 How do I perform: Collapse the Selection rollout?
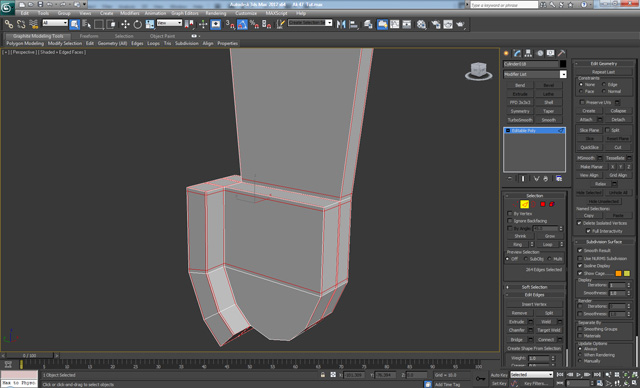point(535,196)
